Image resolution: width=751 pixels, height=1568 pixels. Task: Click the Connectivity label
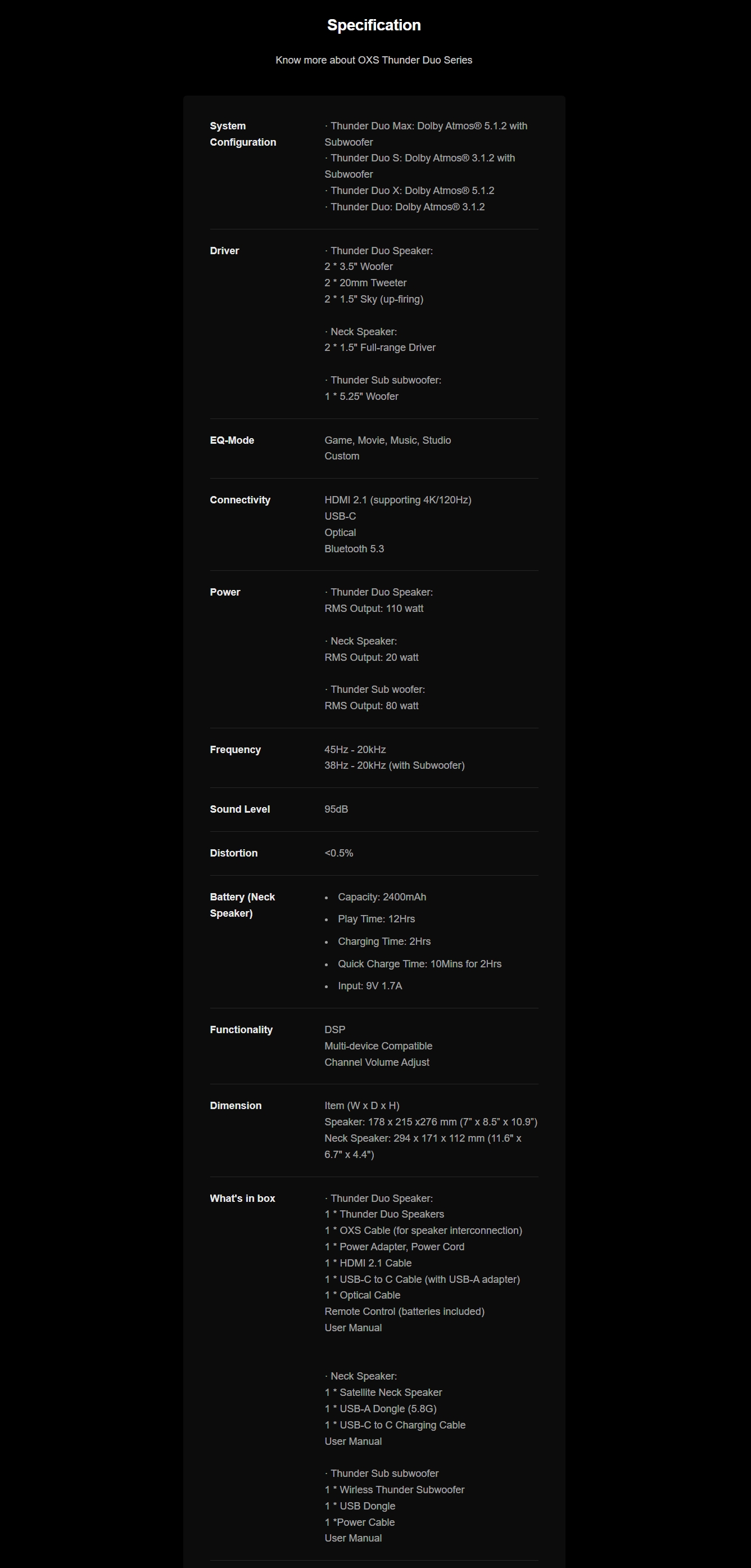click(x=240, y=500)
